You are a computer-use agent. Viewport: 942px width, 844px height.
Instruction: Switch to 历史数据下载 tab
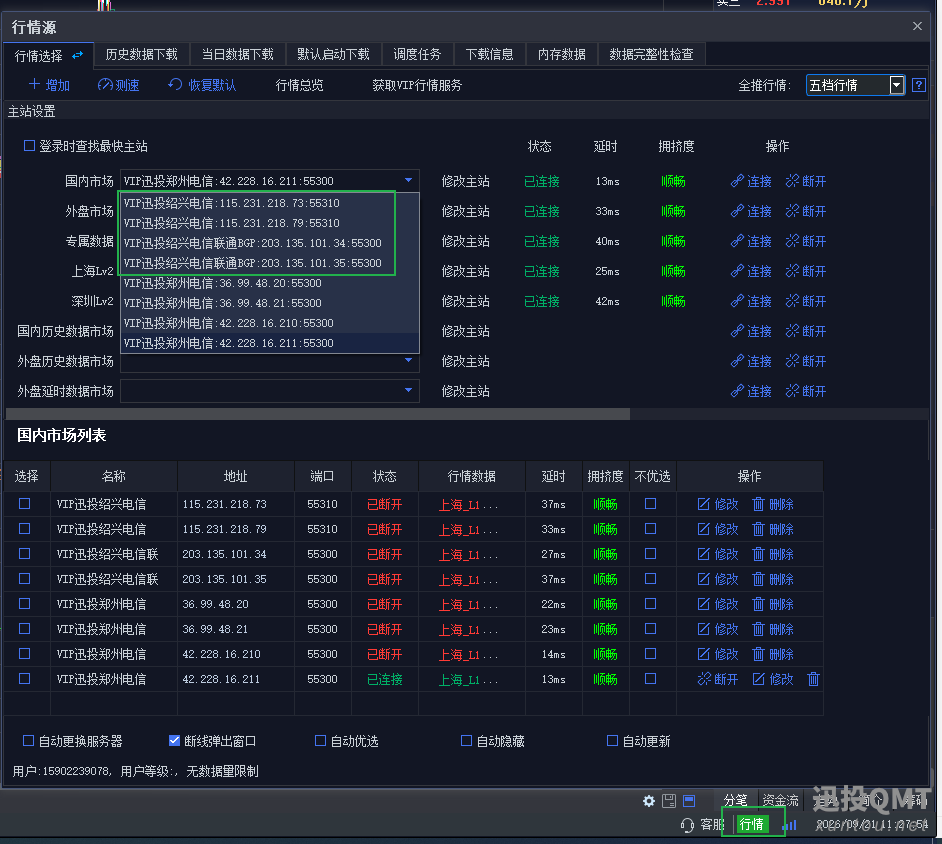(142, 55)
